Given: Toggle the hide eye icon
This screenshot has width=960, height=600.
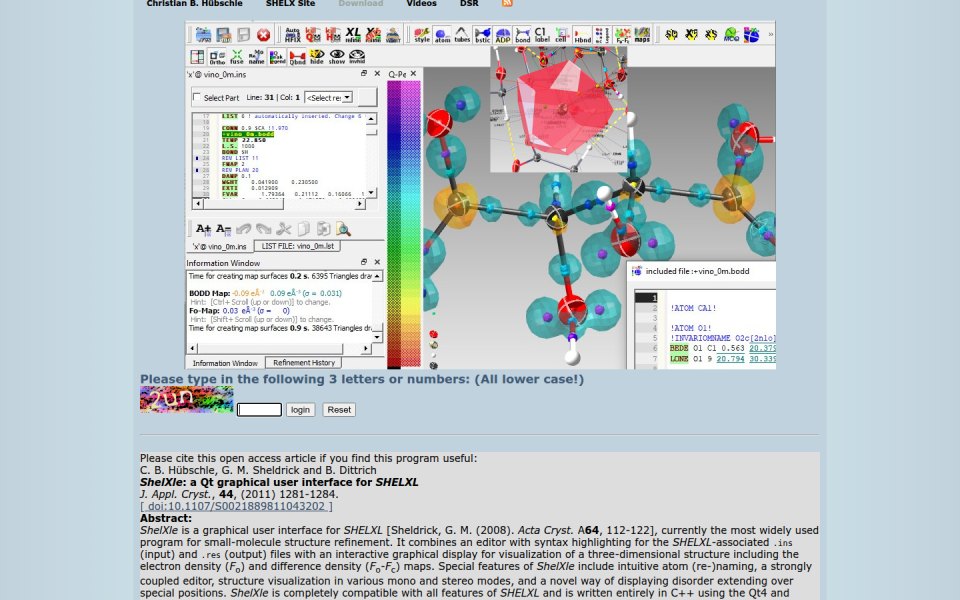Looking at the screenshot, I should point(317,57).
